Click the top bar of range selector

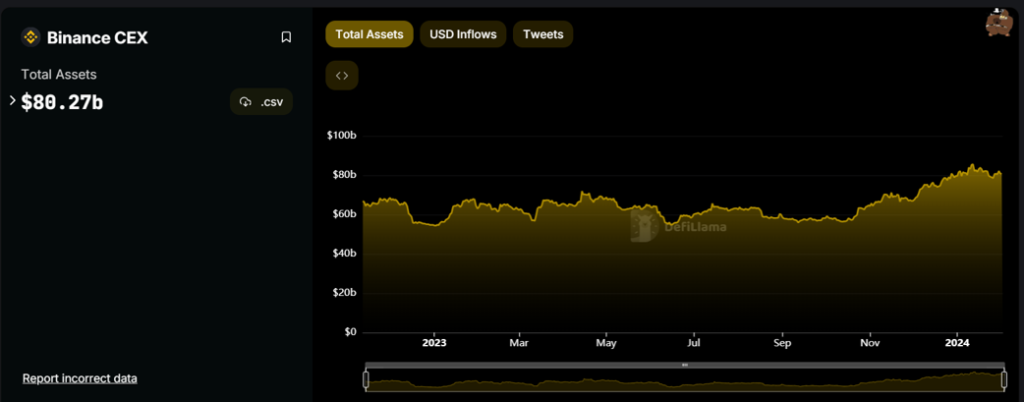click(685, 365)
